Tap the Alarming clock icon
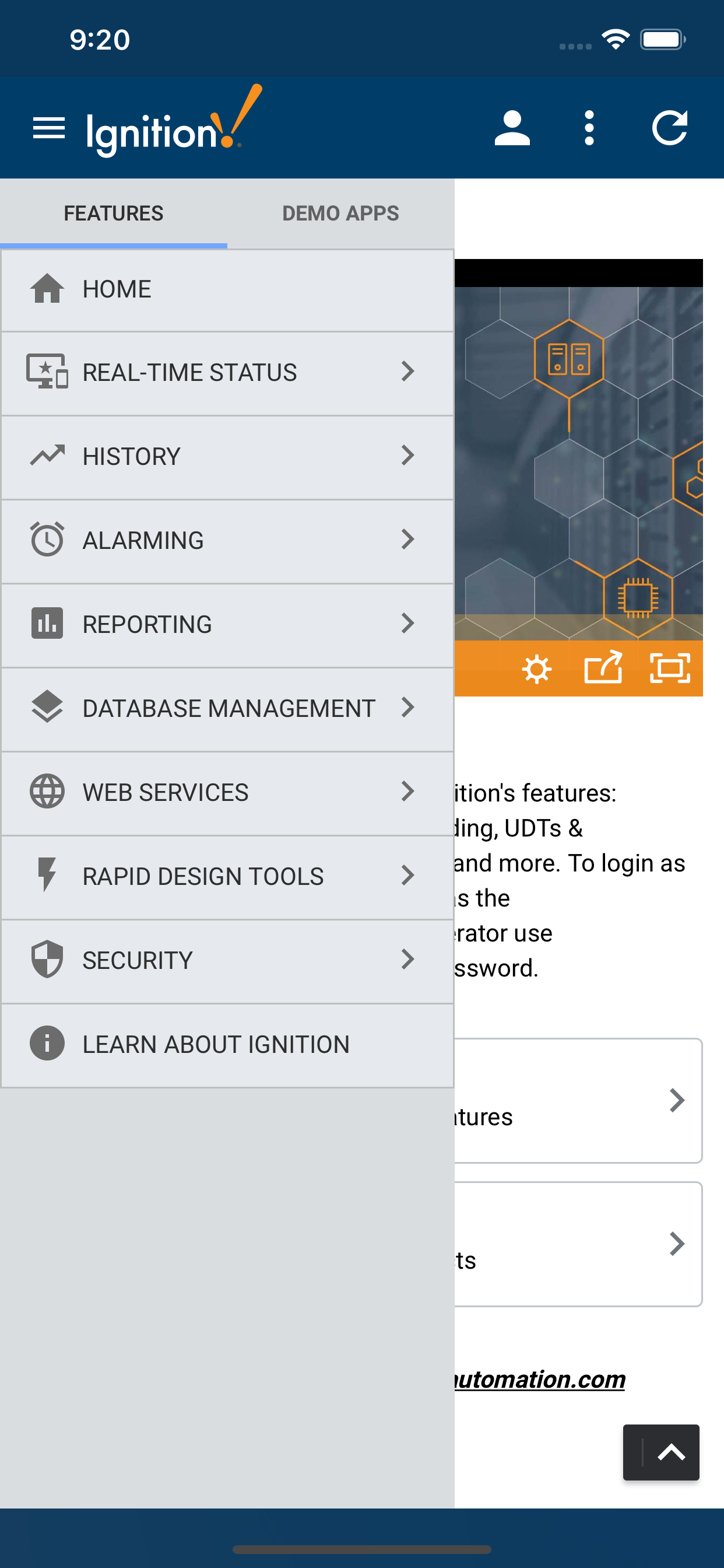The image size is (724, 1568). (47, 540)
